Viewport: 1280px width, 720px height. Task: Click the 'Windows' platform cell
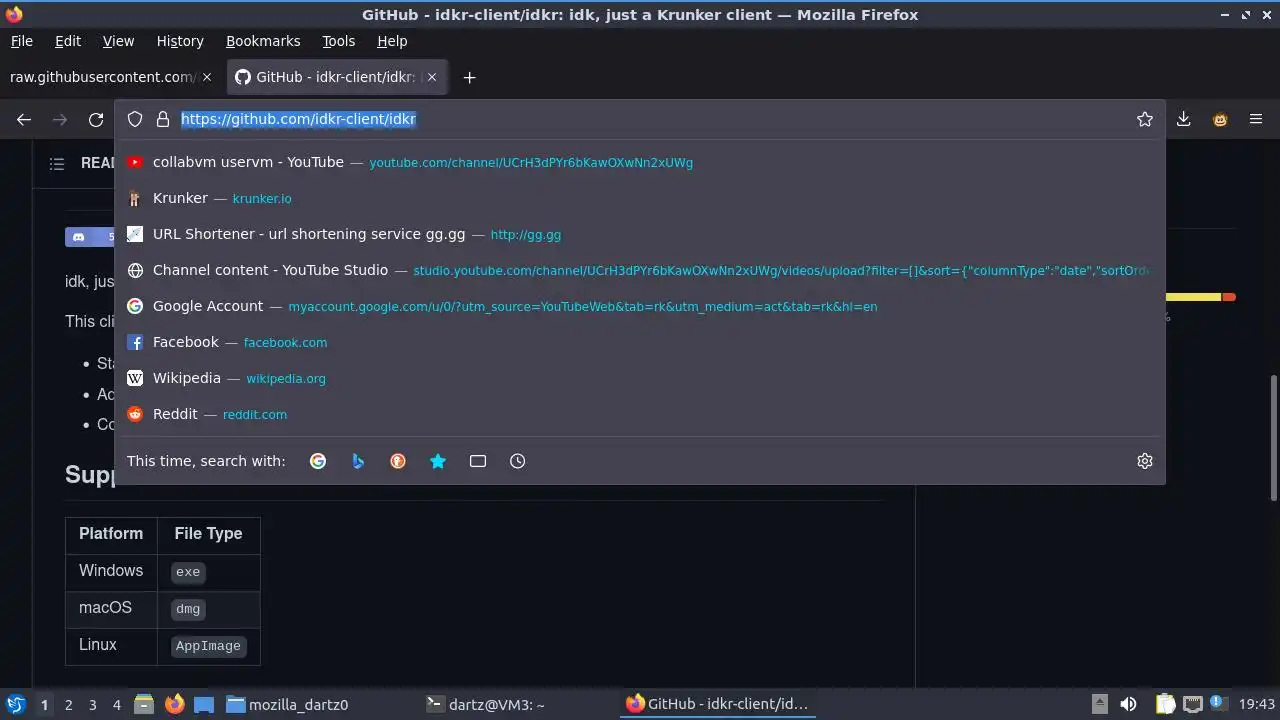(111, 571)
